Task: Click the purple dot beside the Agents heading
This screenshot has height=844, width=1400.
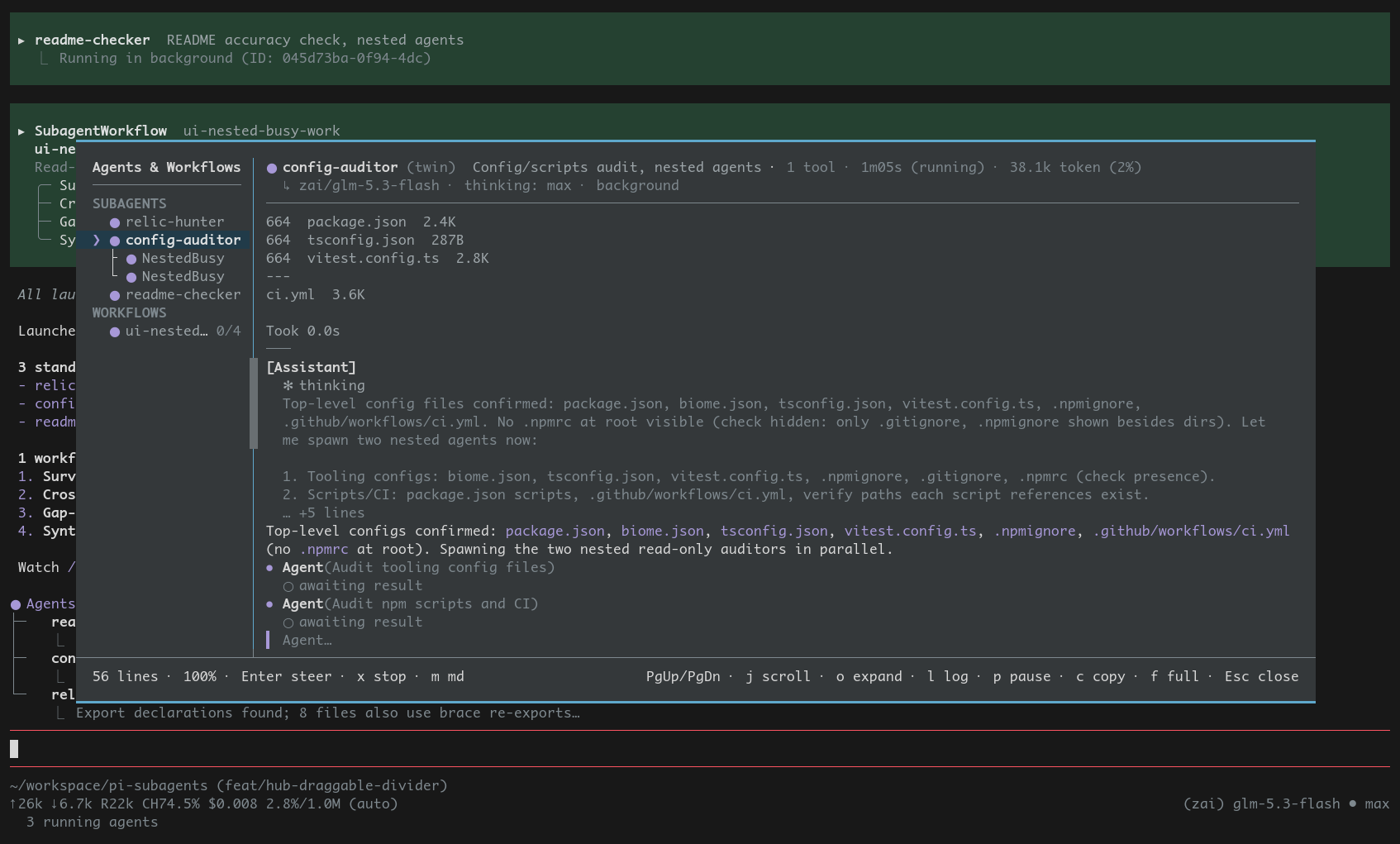Action: [16, 604]
